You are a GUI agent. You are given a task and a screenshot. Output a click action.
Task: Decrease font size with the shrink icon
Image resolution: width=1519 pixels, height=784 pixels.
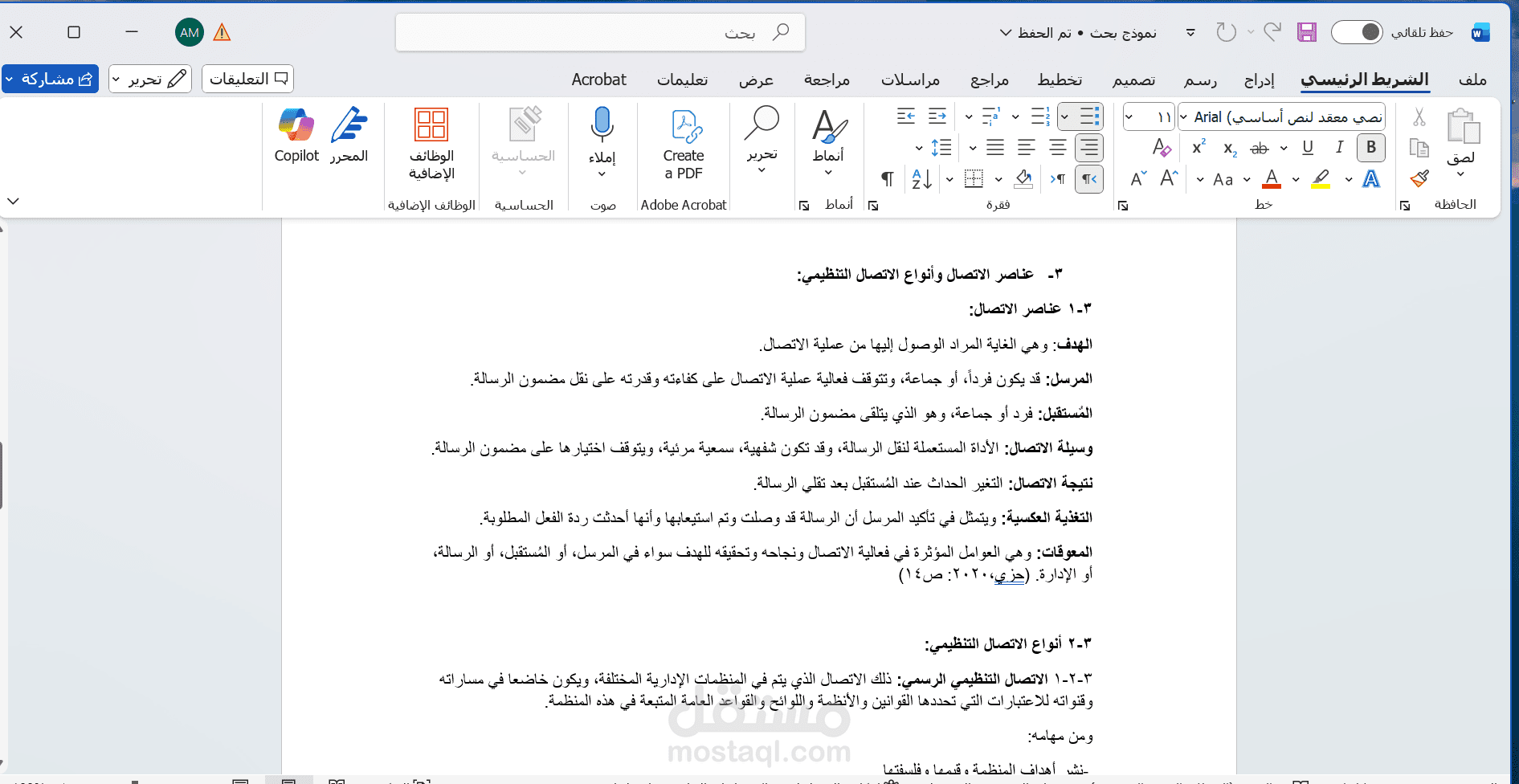pos(1138,178)
